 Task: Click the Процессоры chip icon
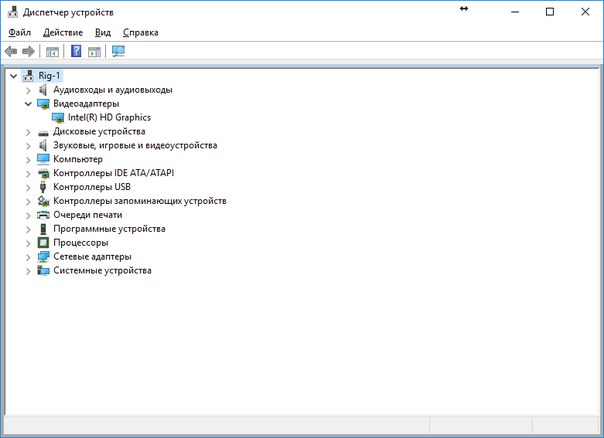43,243
